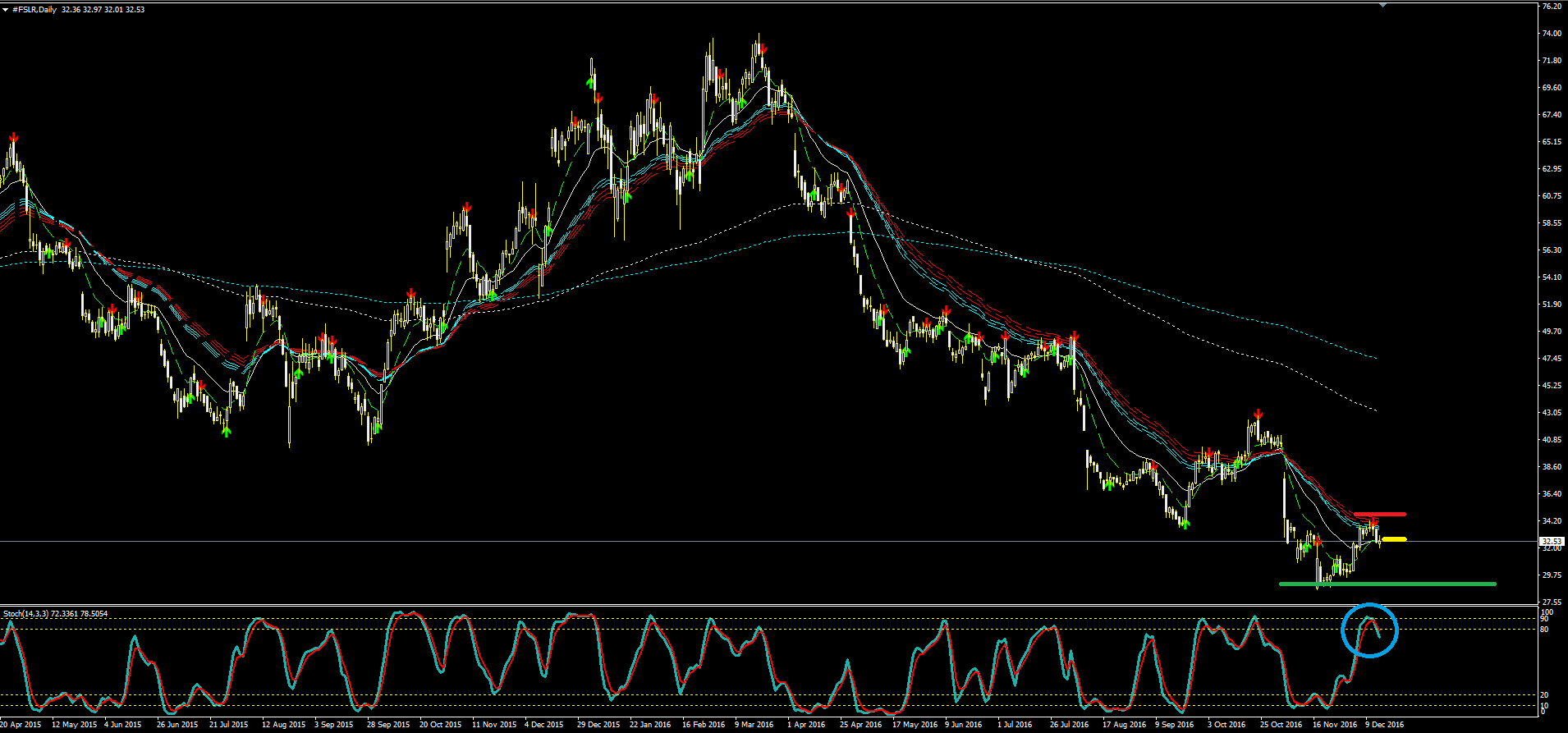Click the 11 Nov 2015 date label
The width and height of the screenshot is (1568, 733).
(493, 725)
